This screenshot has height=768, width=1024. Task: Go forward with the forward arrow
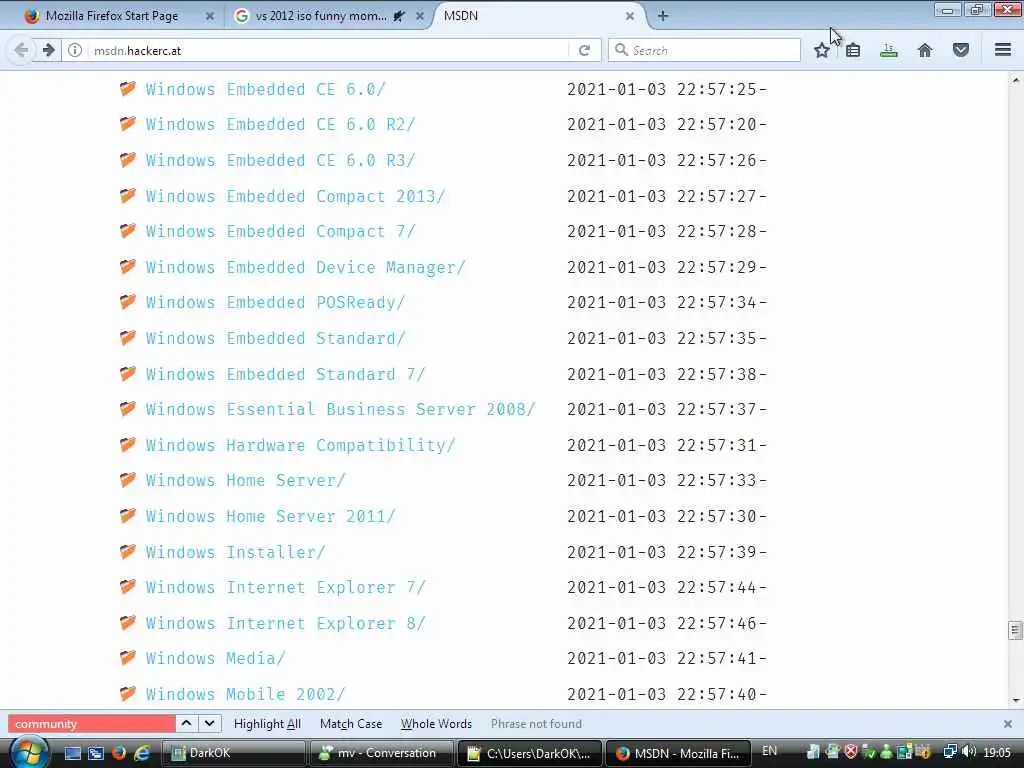tap(48, 50)
